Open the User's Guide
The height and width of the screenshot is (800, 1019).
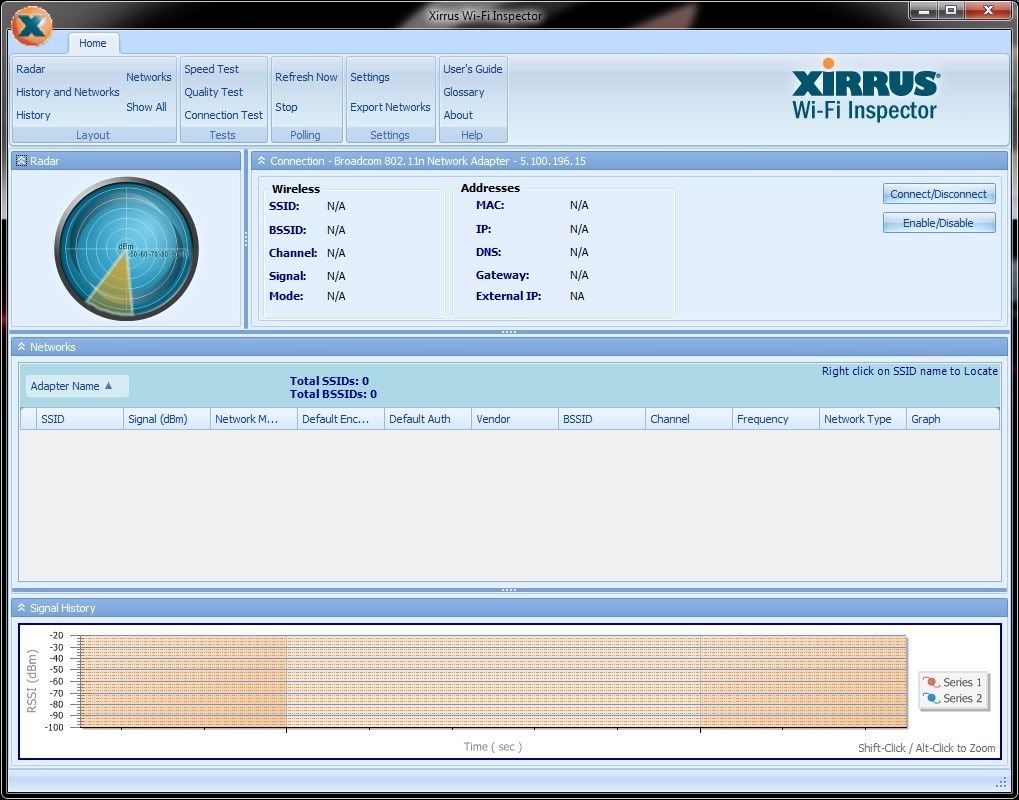click(x=472, y=69)
